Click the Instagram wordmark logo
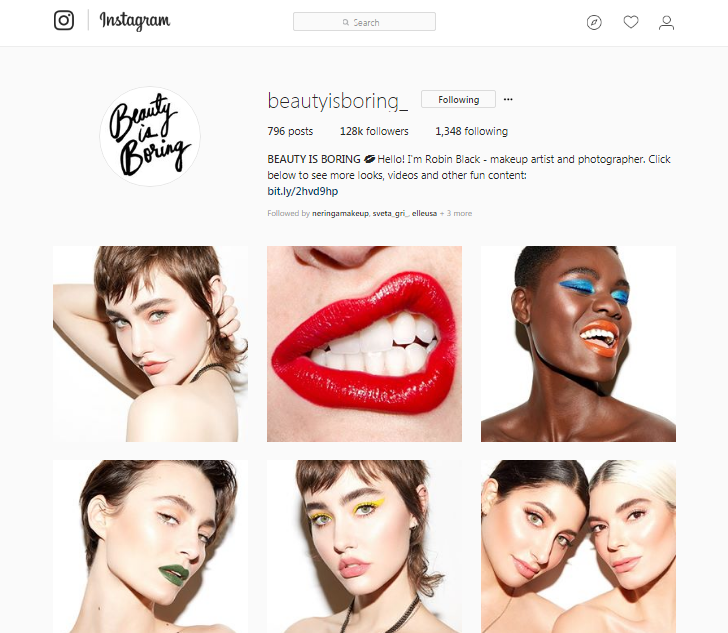 [x=135, y=21]
